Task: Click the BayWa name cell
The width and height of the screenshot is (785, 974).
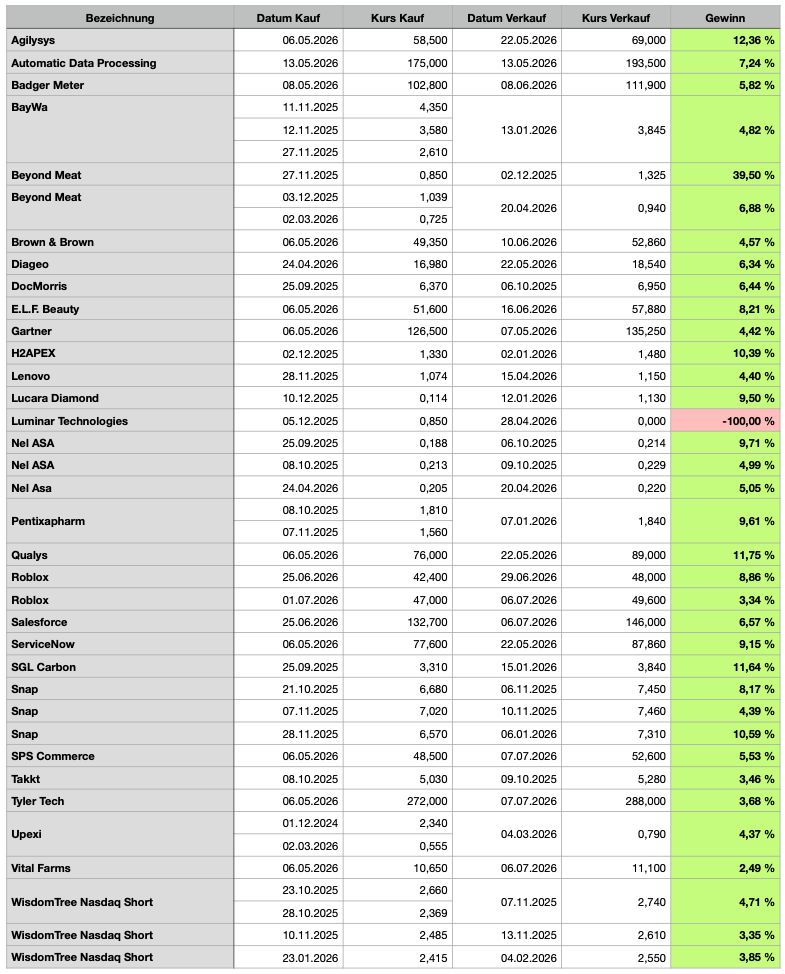Action: click(x=120, y=129)
